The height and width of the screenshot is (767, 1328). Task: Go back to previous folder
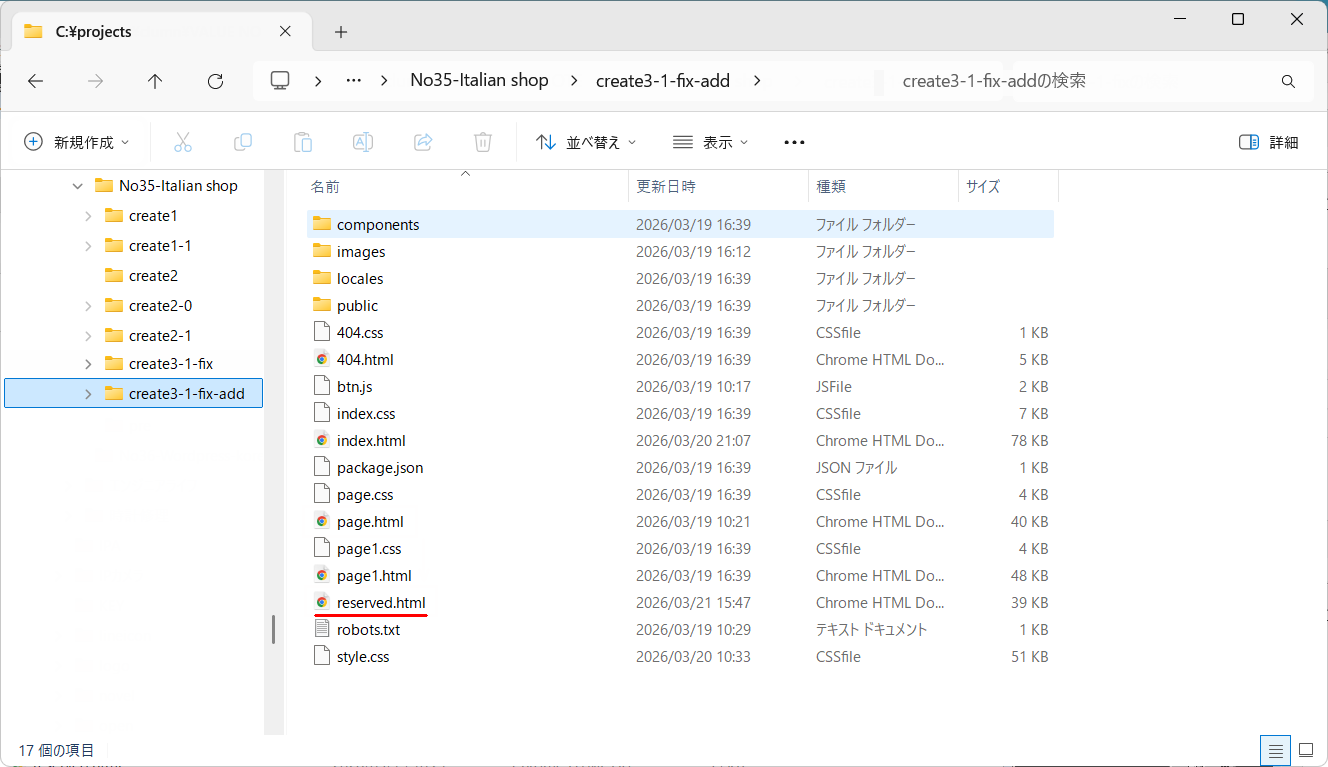point(36,81)
